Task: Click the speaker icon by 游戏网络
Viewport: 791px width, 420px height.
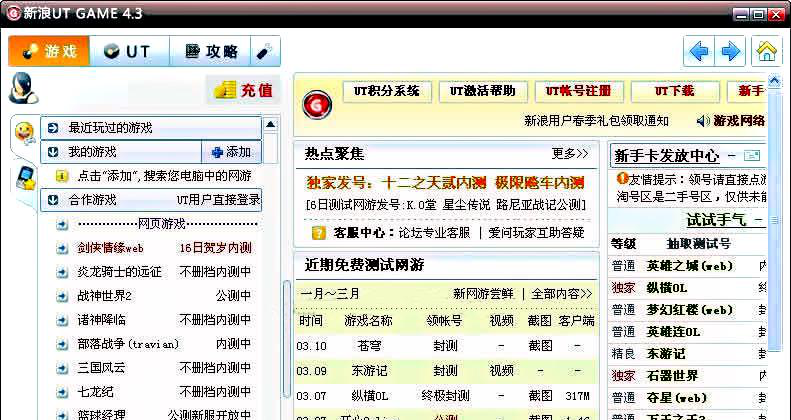Action: click(703, 121)
